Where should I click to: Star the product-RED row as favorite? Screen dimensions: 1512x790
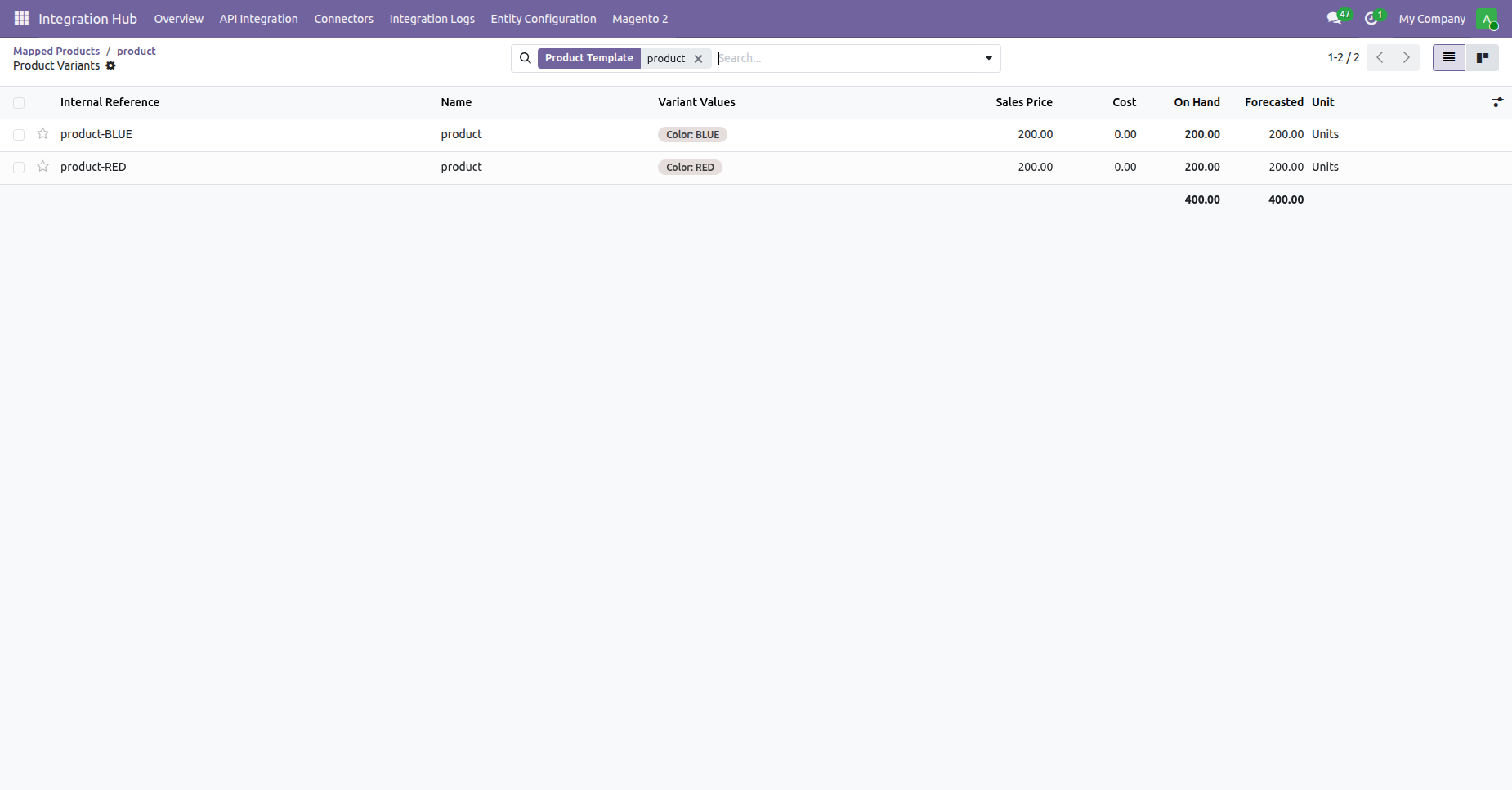tap(43, 167)
